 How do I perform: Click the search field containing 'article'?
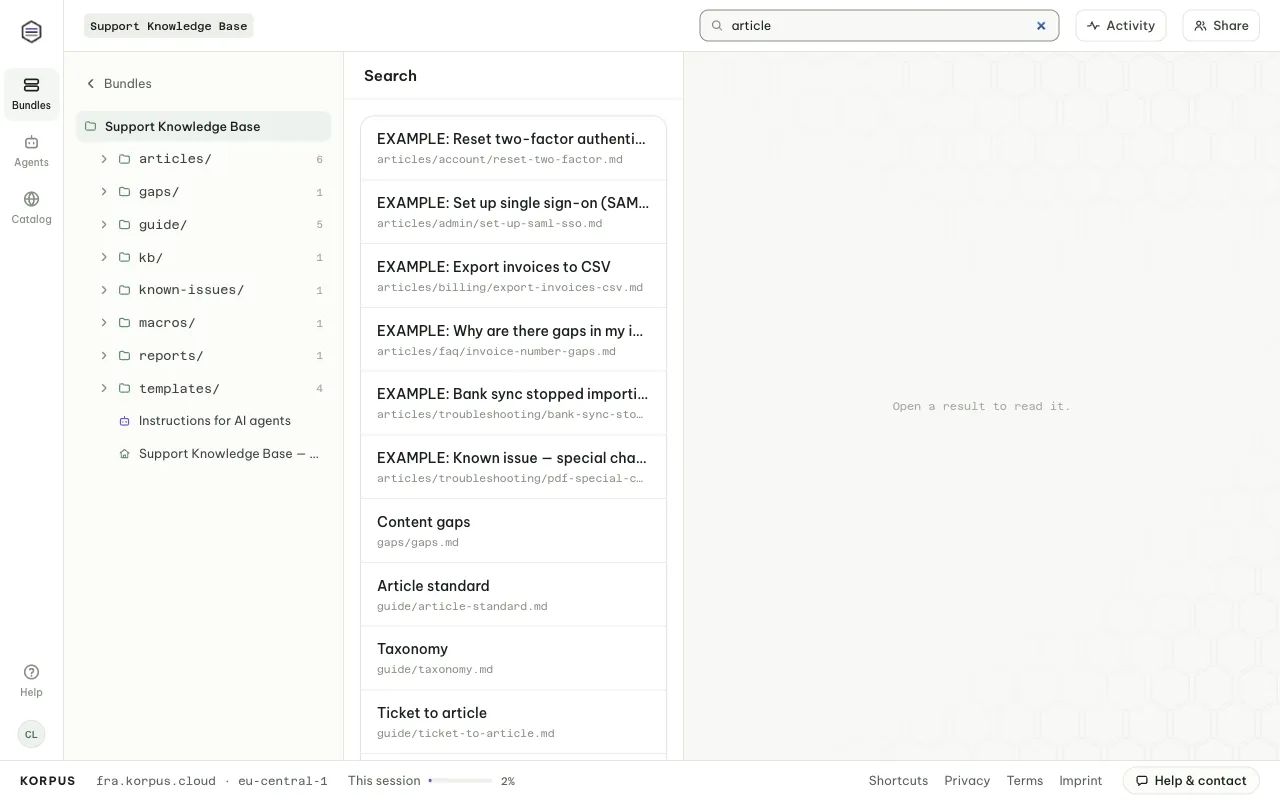(879, 26)
